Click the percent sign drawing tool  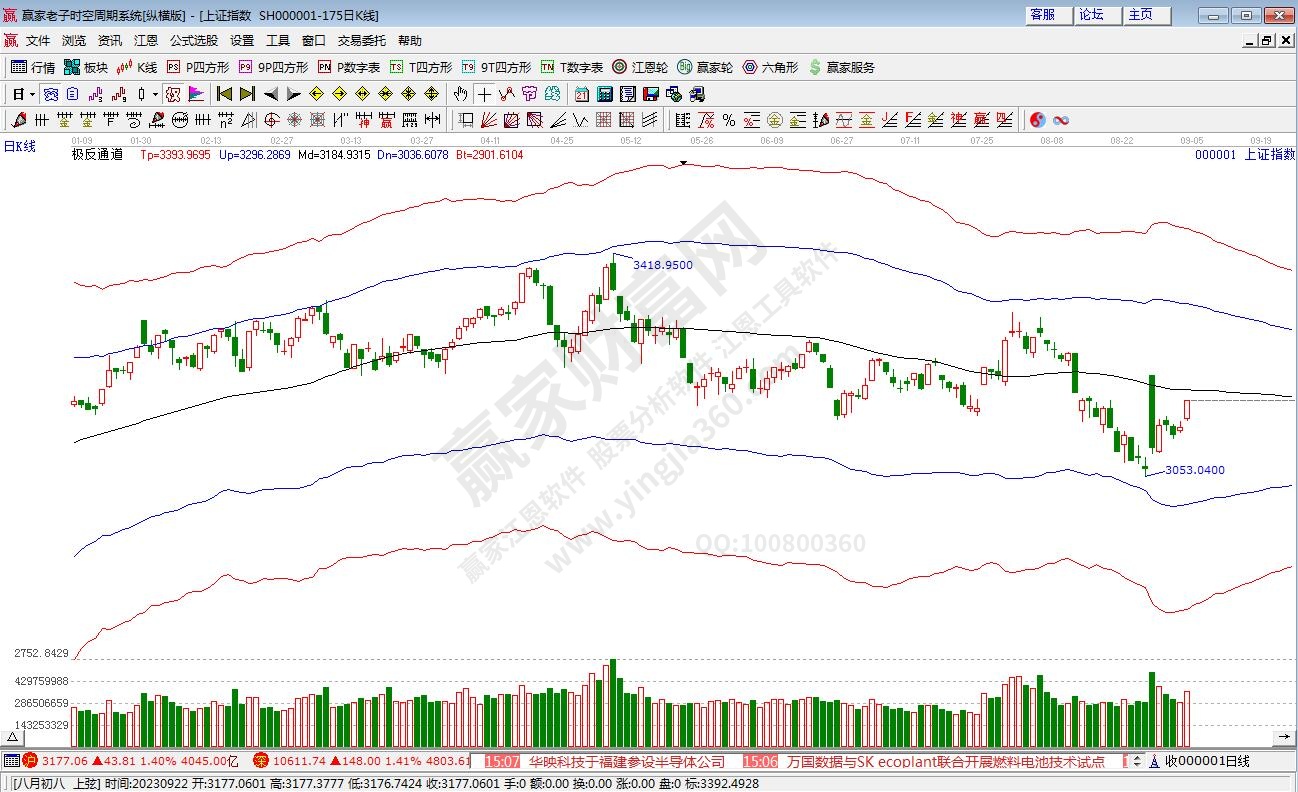coord(729,120)
